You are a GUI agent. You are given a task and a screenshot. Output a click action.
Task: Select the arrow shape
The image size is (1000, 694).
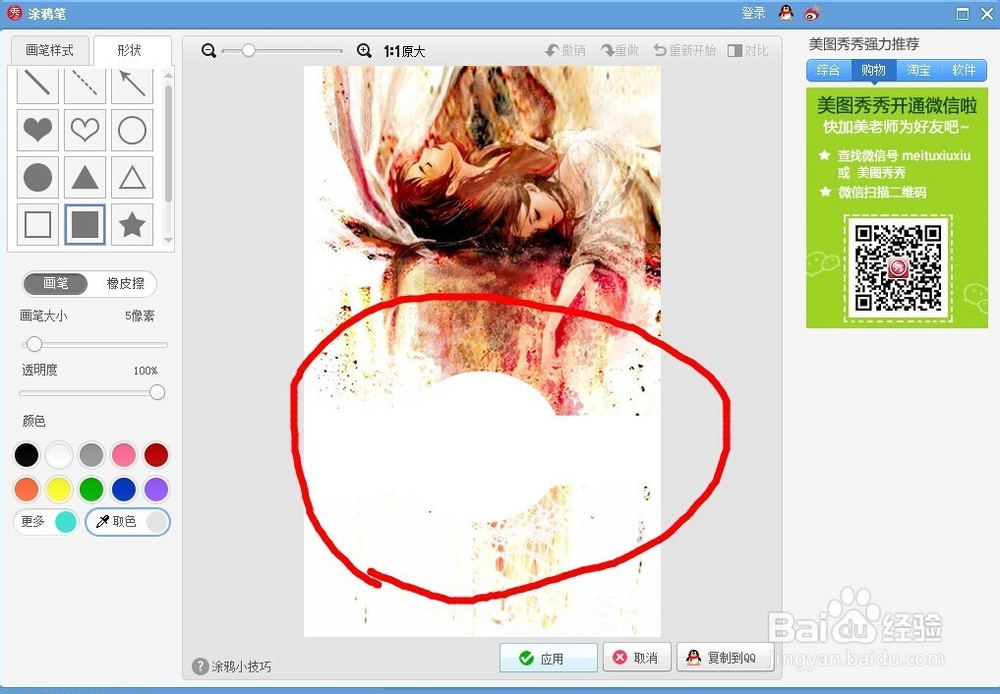pos(132,85)
